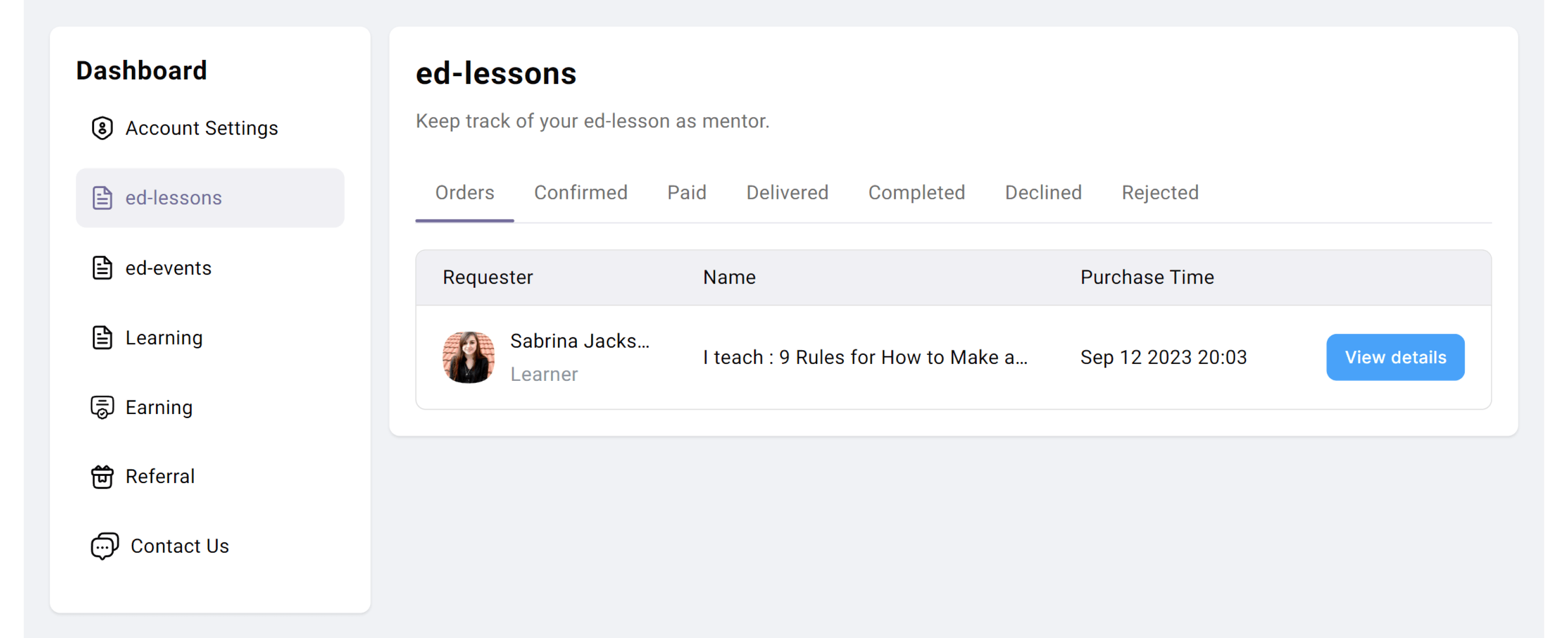1568x638 pixels.
Task: Click View details for Sabrina's order
Action: [x=1395, y=357]
